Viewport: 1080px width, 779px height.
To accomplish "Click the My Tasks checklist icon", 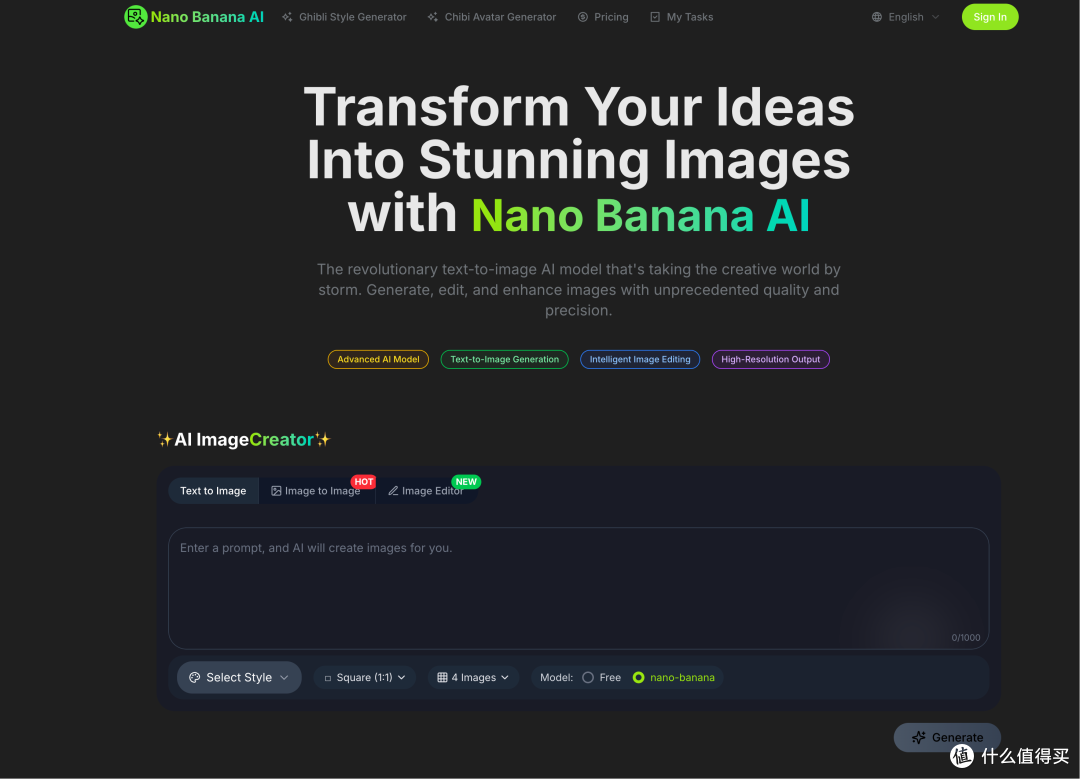I will point(655,17).
